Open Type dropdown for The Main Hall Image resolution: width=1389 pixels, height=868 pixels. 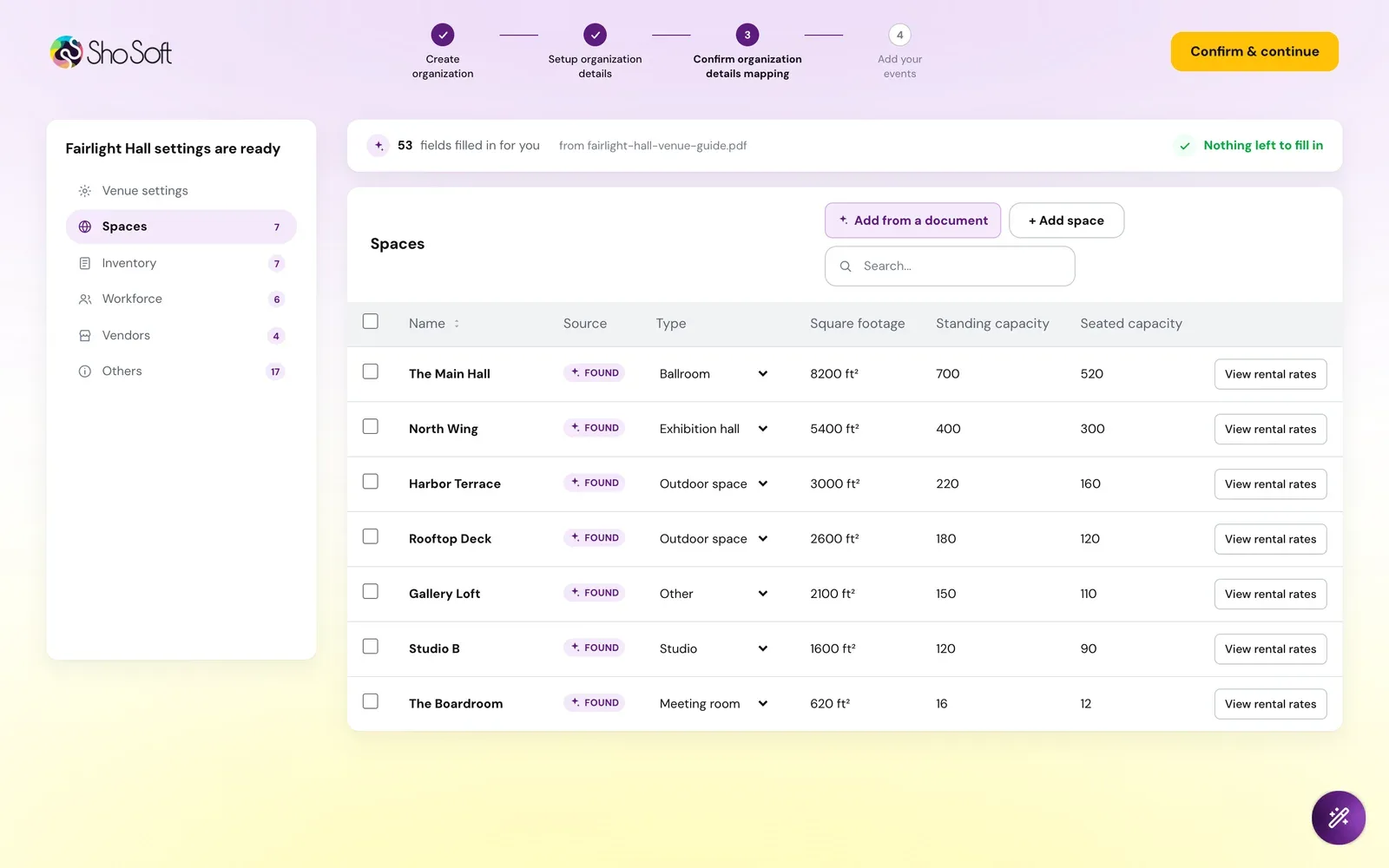pyautogui.click(x=714, y=374)
